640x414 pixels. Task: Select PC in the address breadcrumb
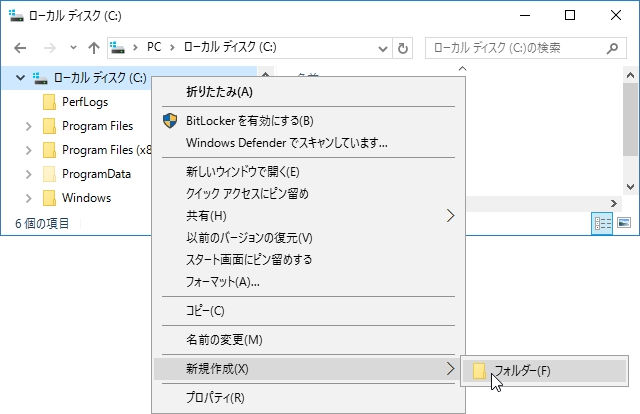pos(154,47)
